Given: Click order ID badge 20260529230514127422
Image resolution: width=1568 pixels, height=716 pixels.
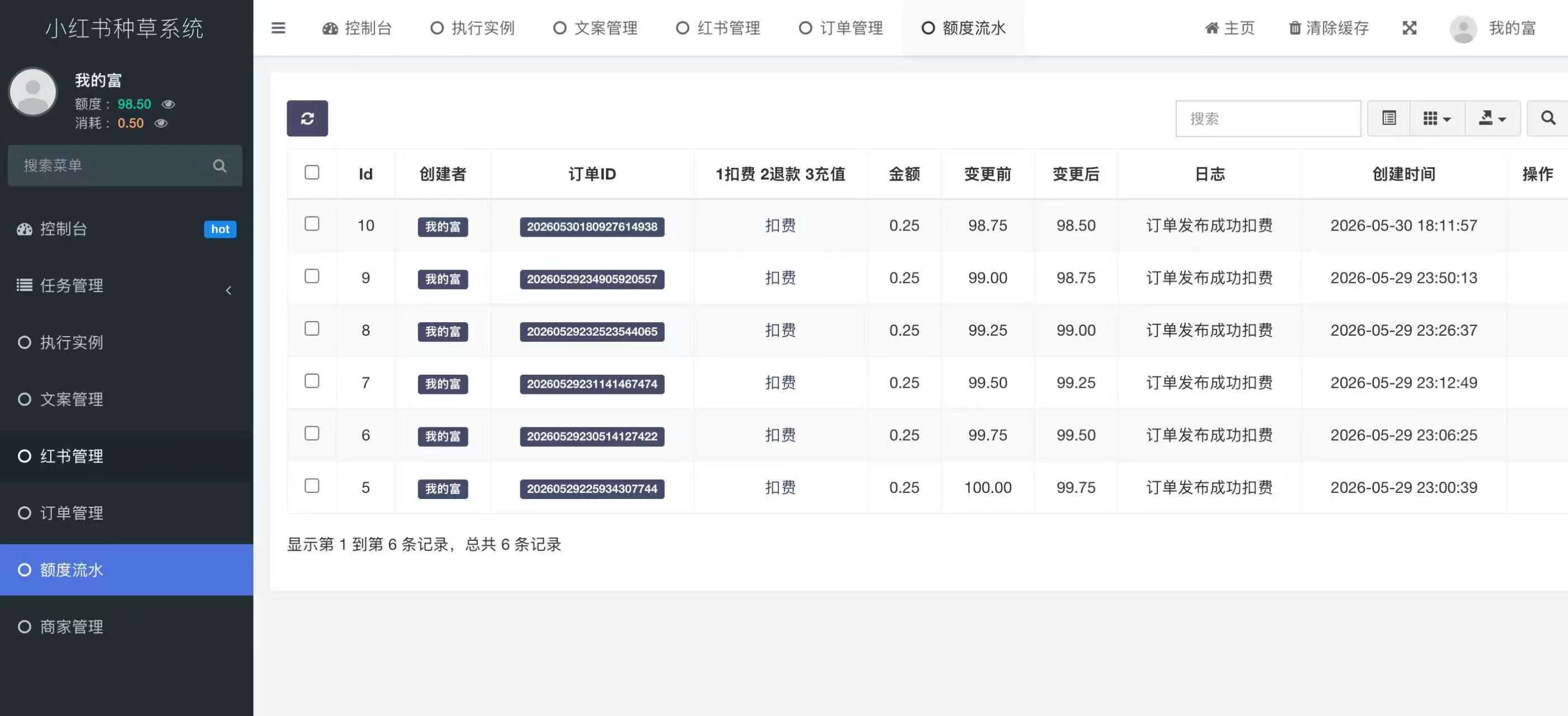Looking at the screenshot, I should tap(591, 436).
